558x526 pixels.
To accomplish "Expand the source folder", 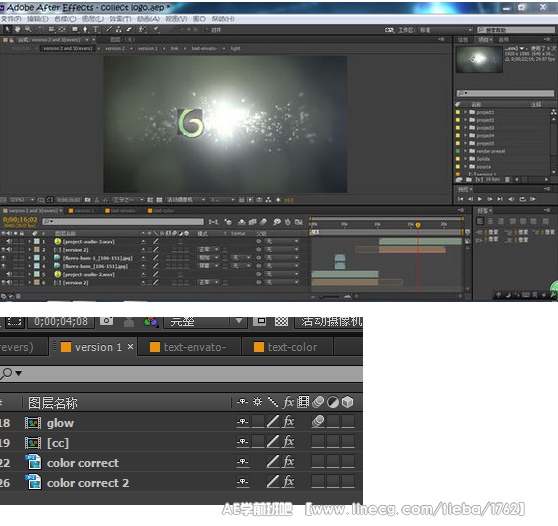I will tap(465, 167).
